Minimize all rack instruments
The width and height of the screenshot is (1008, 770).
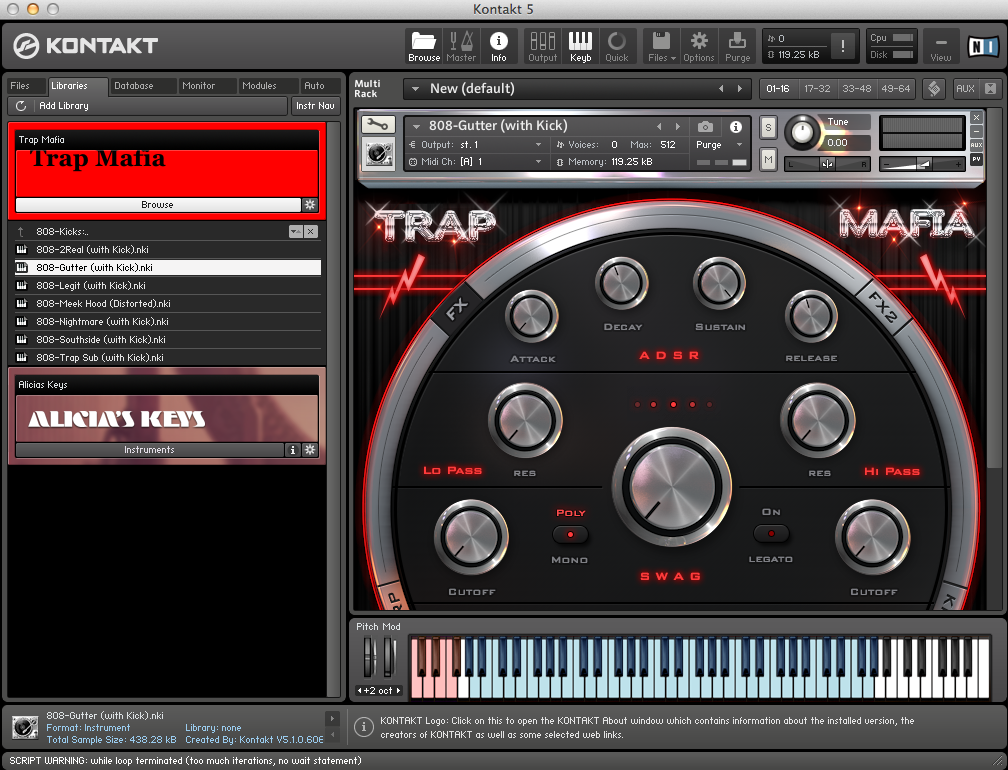pos(991,89)
